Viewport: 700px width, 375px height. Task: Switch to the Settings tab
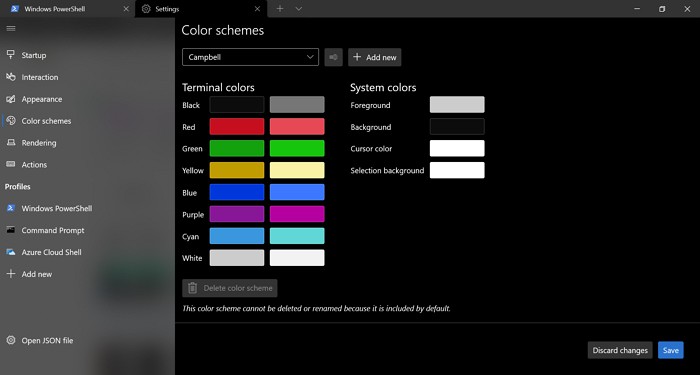(x=201, y=8)
